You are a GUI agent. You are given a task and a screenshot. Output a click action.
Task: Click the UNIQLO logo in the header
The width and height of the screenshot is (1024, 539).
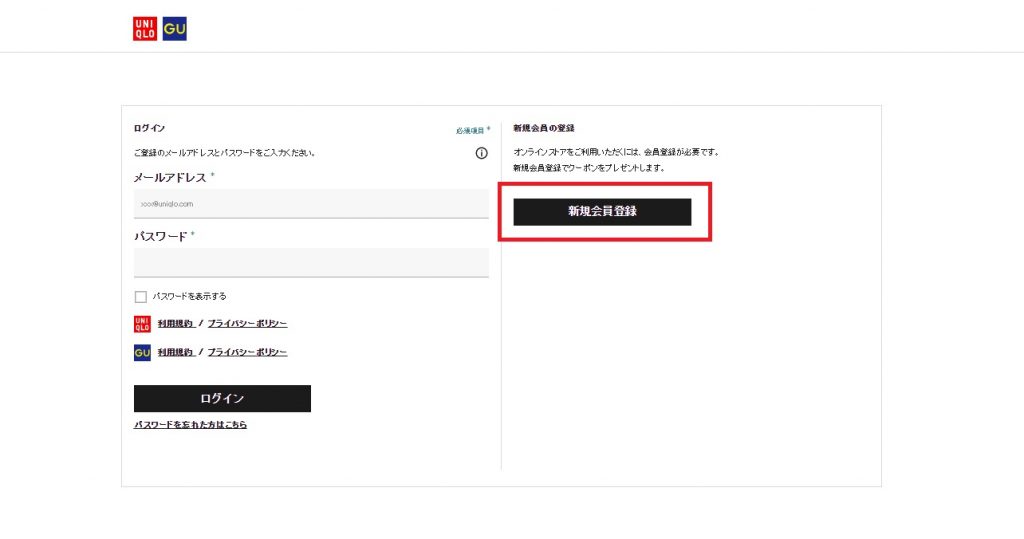click(x=145, y=29)
